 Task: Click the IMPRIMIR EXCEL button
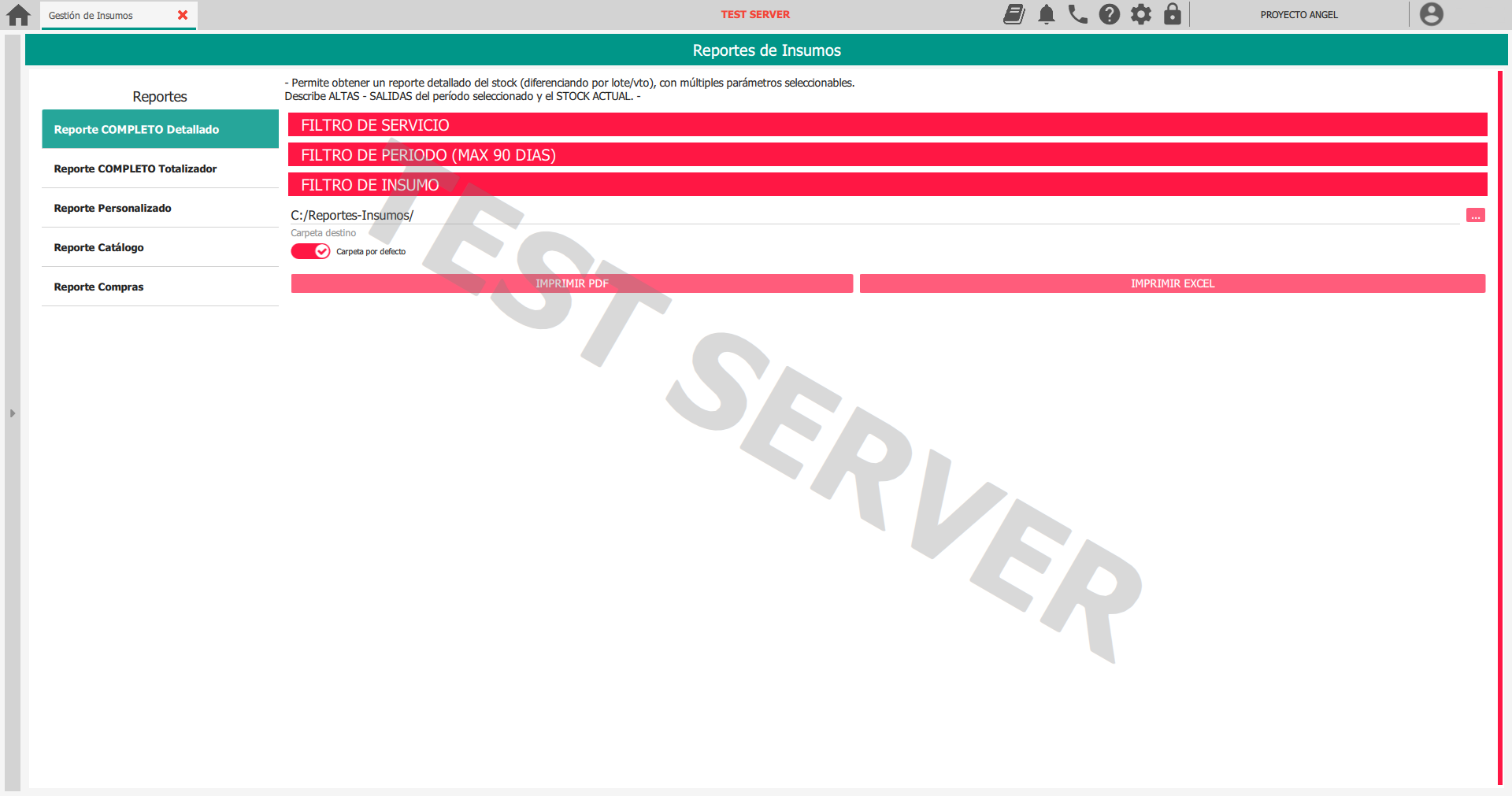[1172, 283]
